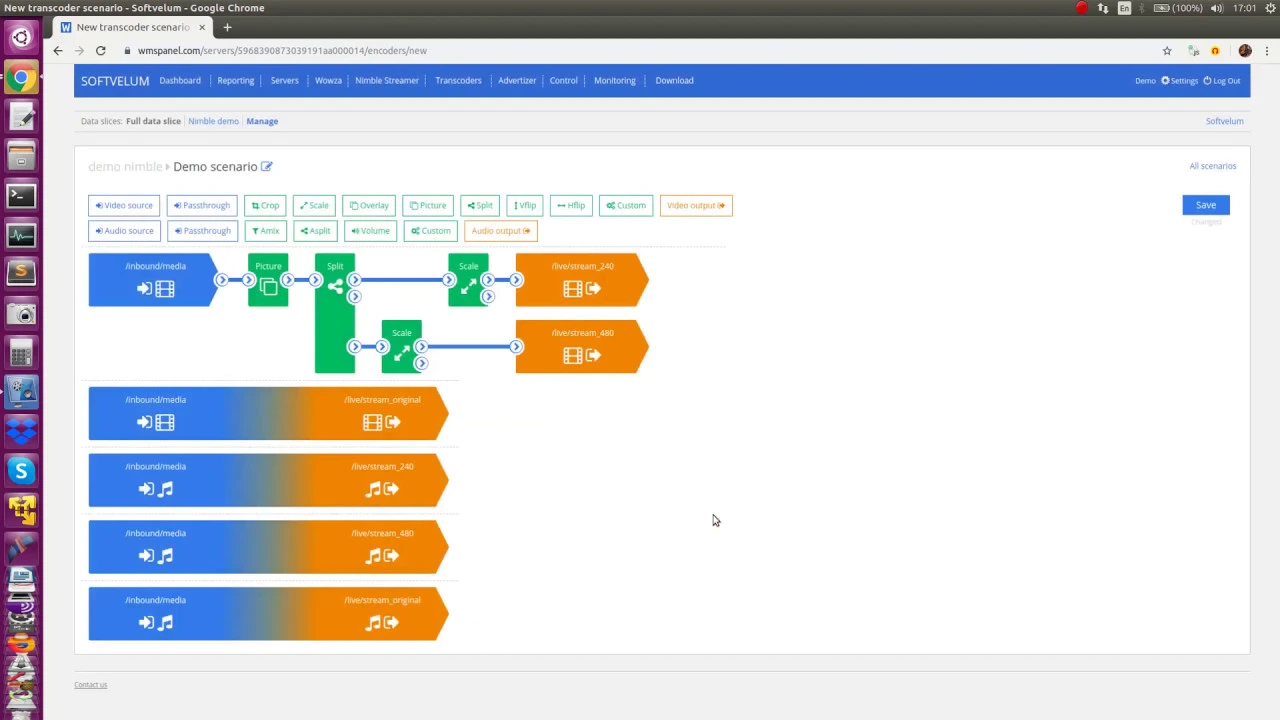Add a Vflip filter
This screenshot has width=1280, height=720.
point(525,205)
